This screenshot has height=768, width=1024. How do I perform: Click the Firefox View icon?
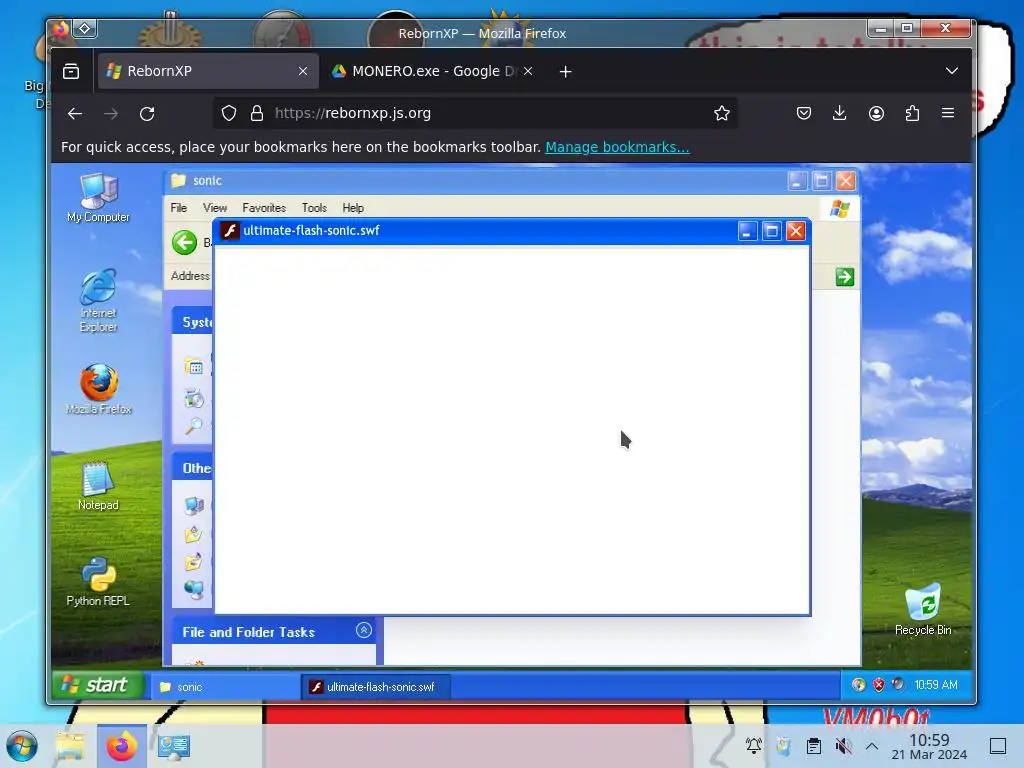[71, 71]
